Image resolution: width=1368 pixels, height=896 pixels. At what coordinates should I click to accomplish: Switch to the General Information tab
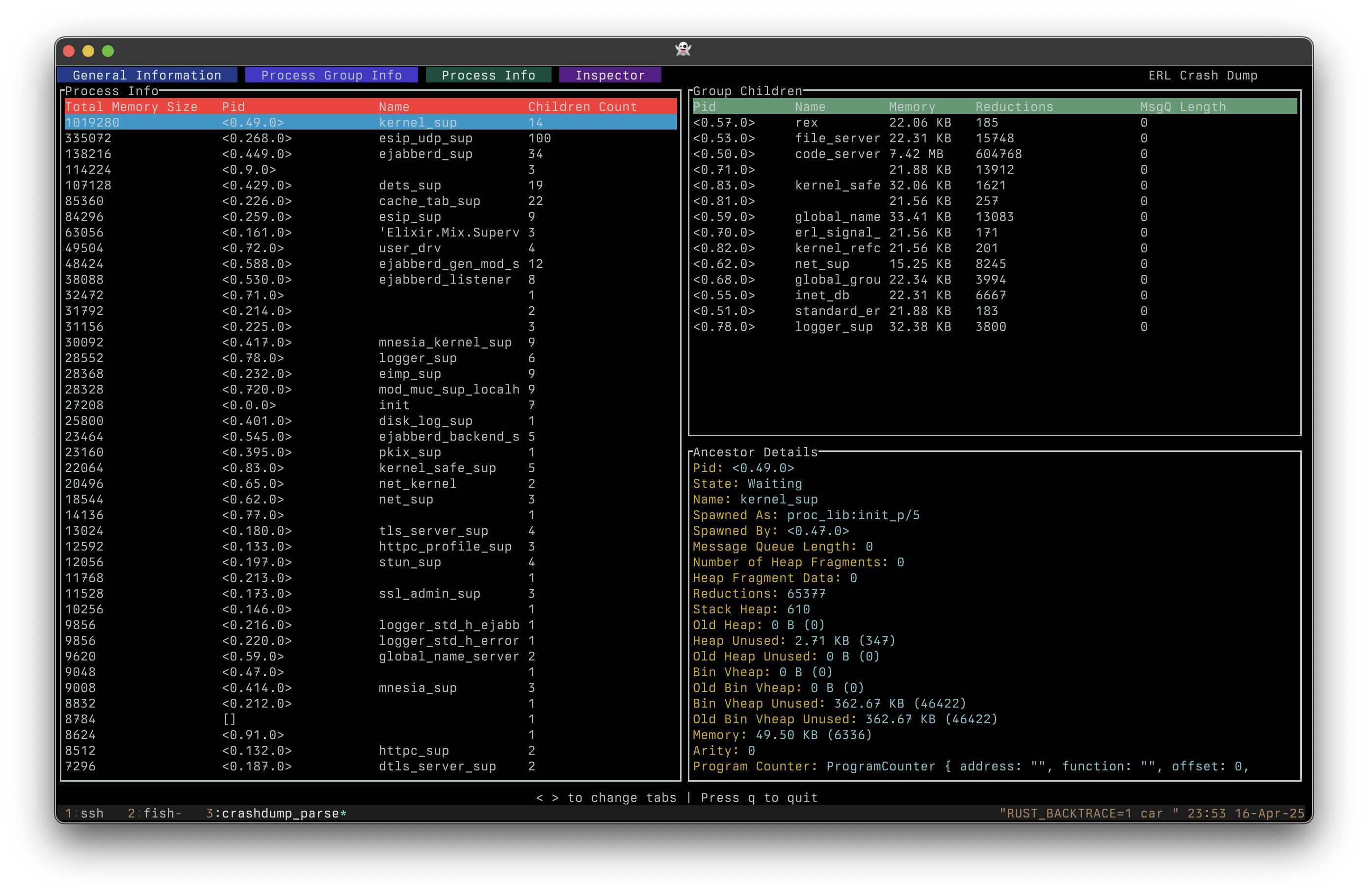(x=147, y=75)
